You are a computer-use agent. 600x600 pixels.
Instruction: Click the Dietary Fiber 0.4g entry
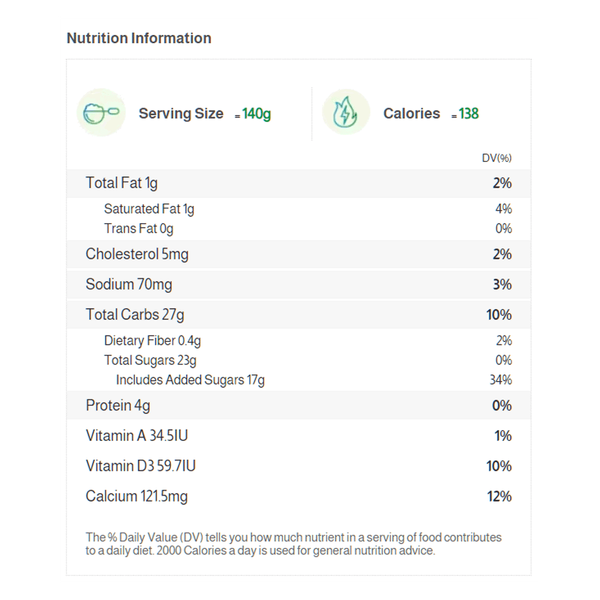click(152, 341)
